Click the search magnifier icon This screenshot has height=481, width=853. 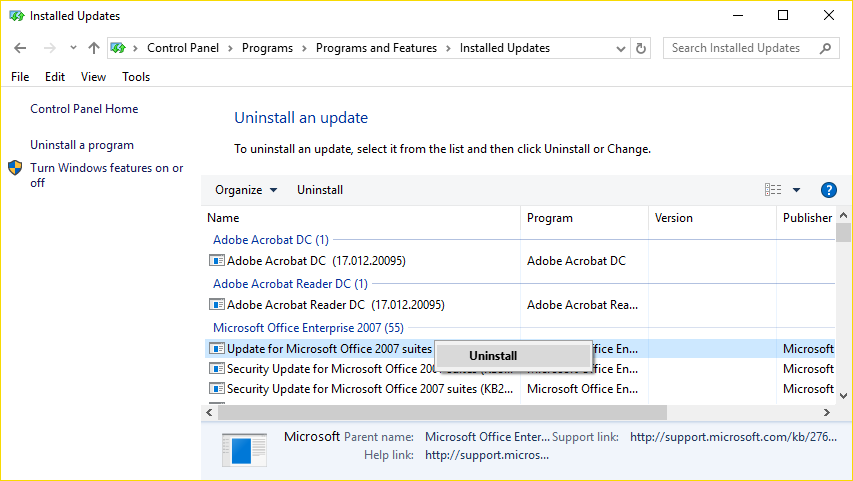tap(826, 48)
